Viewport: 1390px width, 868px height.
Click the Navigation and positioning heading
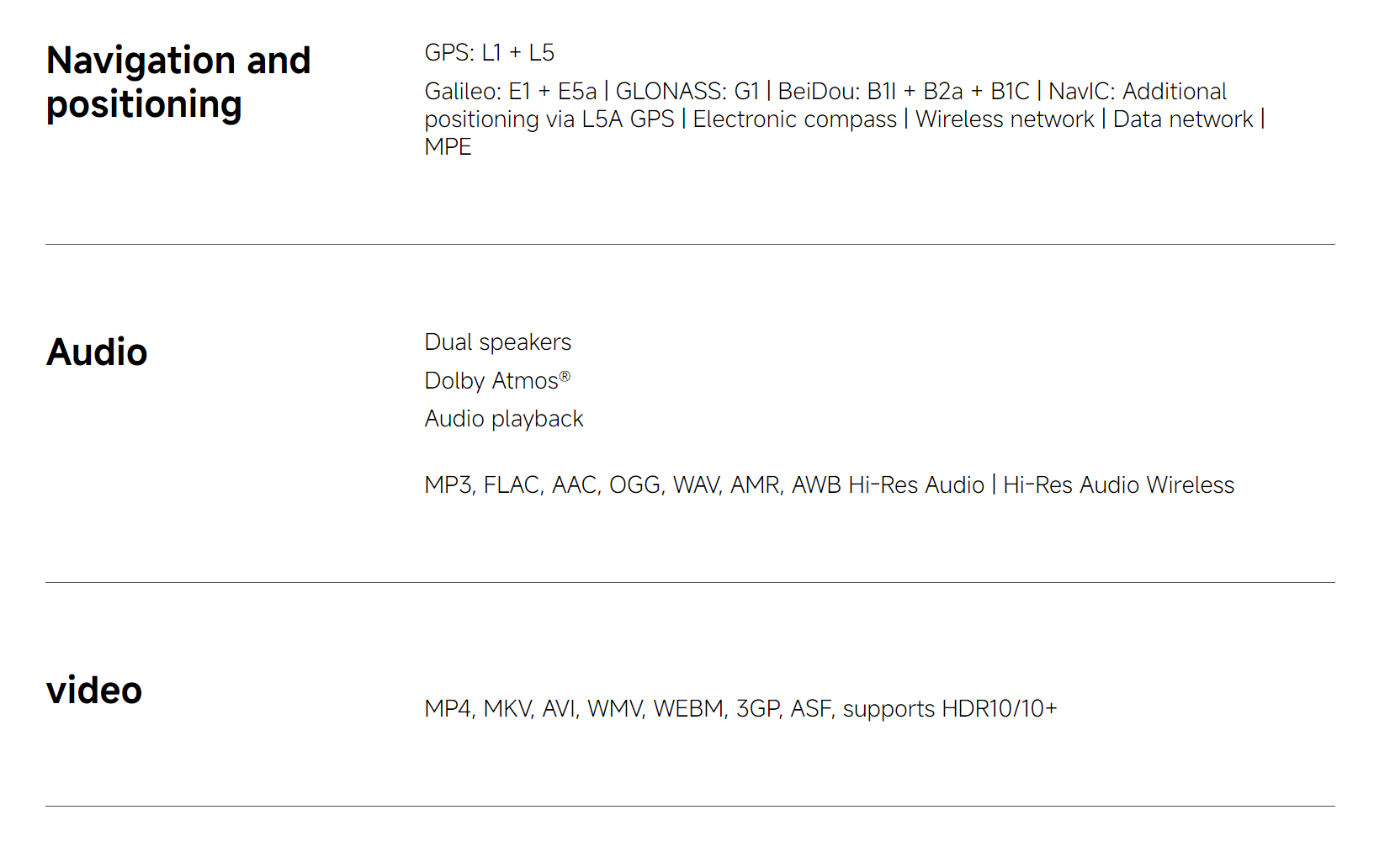coord(178,82)
